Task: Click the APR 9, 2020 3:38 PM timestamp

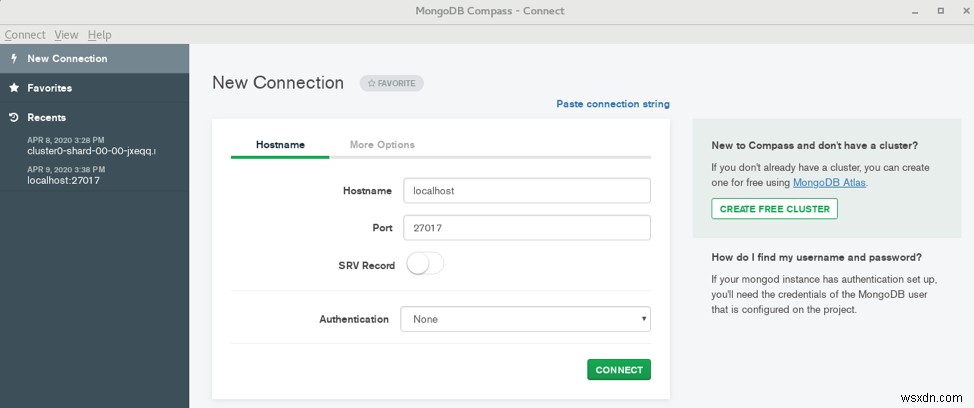Action: (x=66, y=169)
